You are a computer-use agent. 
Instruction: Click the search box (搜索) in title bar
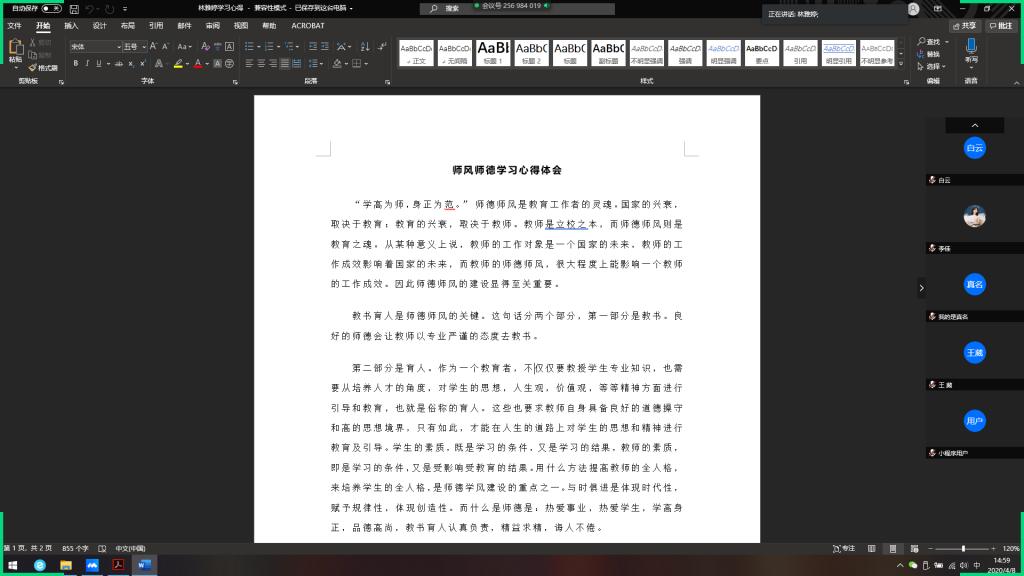coord(517,8)
